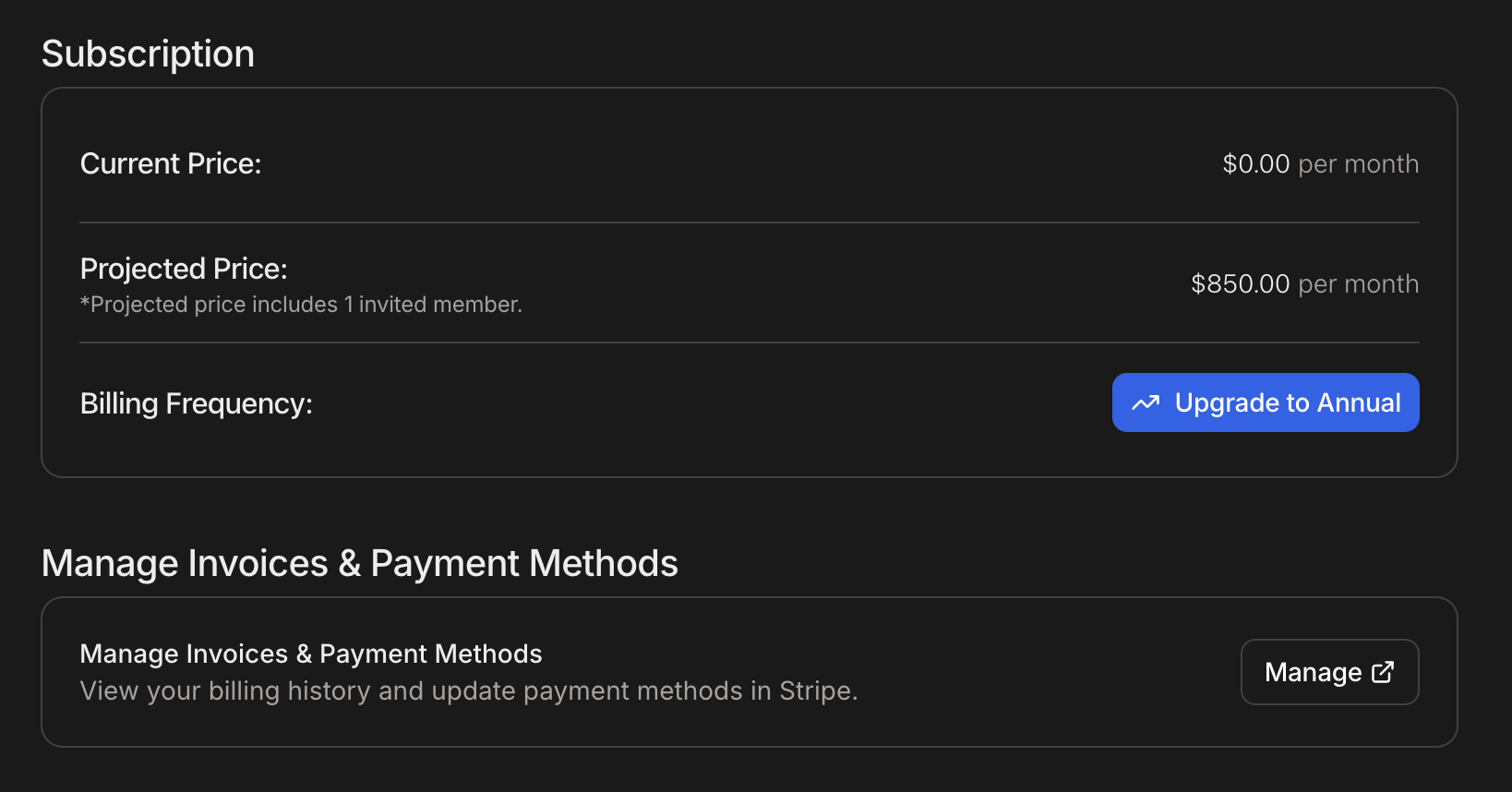
Task: Click the Current Price row
Action: (x=171, y=163)
